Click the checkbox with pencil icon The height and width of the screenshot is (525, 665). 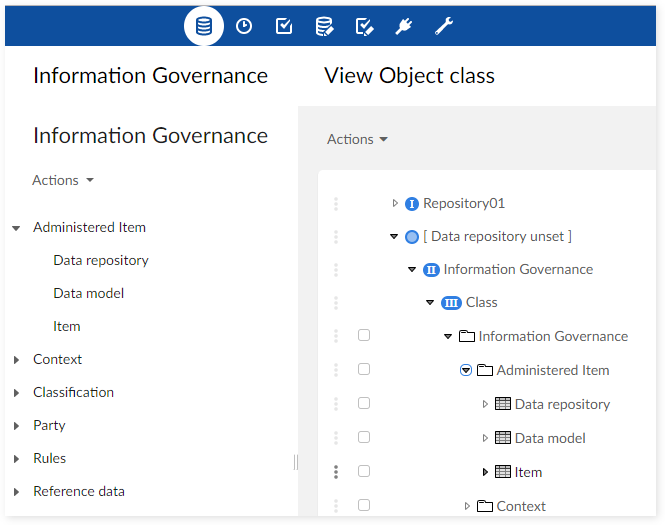coord(364,27)
